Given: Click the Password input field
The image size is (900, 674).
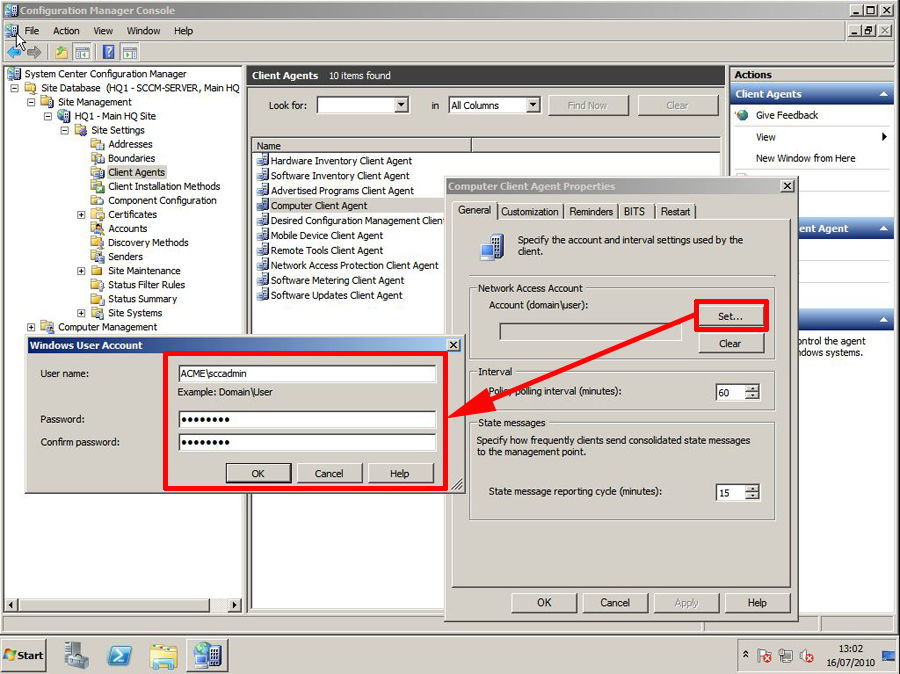Looking at the screenshot, I should click(x=307, y=419).
